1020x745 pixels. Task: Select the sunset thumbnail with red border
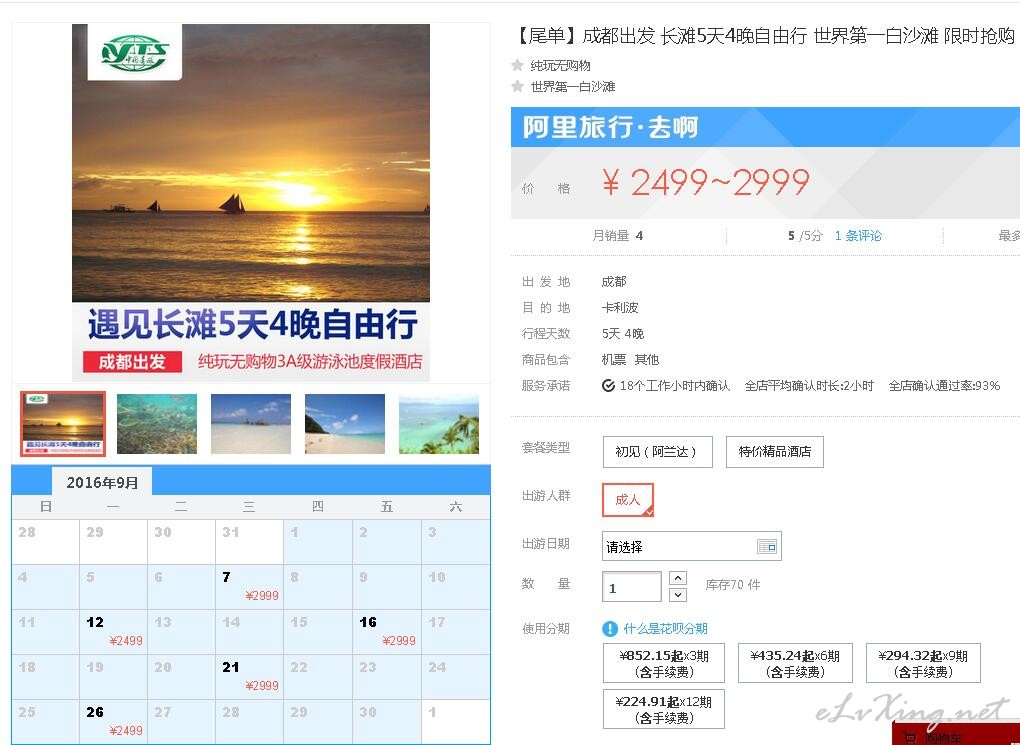[62, 424]
